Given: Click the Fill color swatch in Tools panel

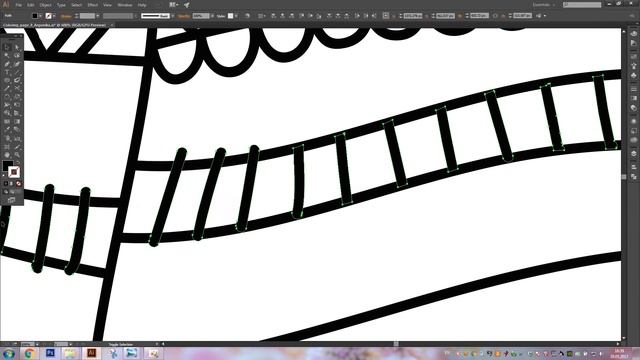Looking at the screenshot, I should pos(8,165).
